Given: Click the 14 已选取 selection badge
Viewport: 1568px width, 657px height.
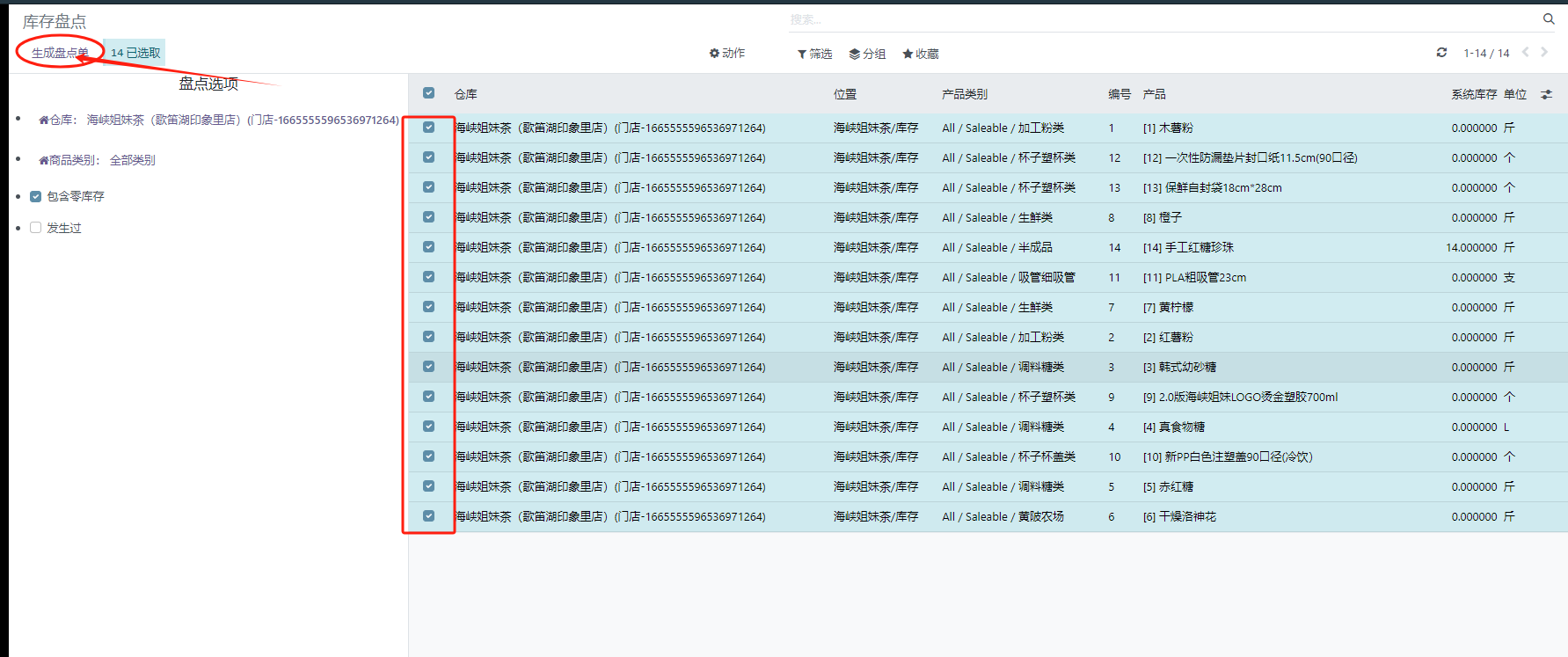Looking at the screenshot, I should point(135,53).
